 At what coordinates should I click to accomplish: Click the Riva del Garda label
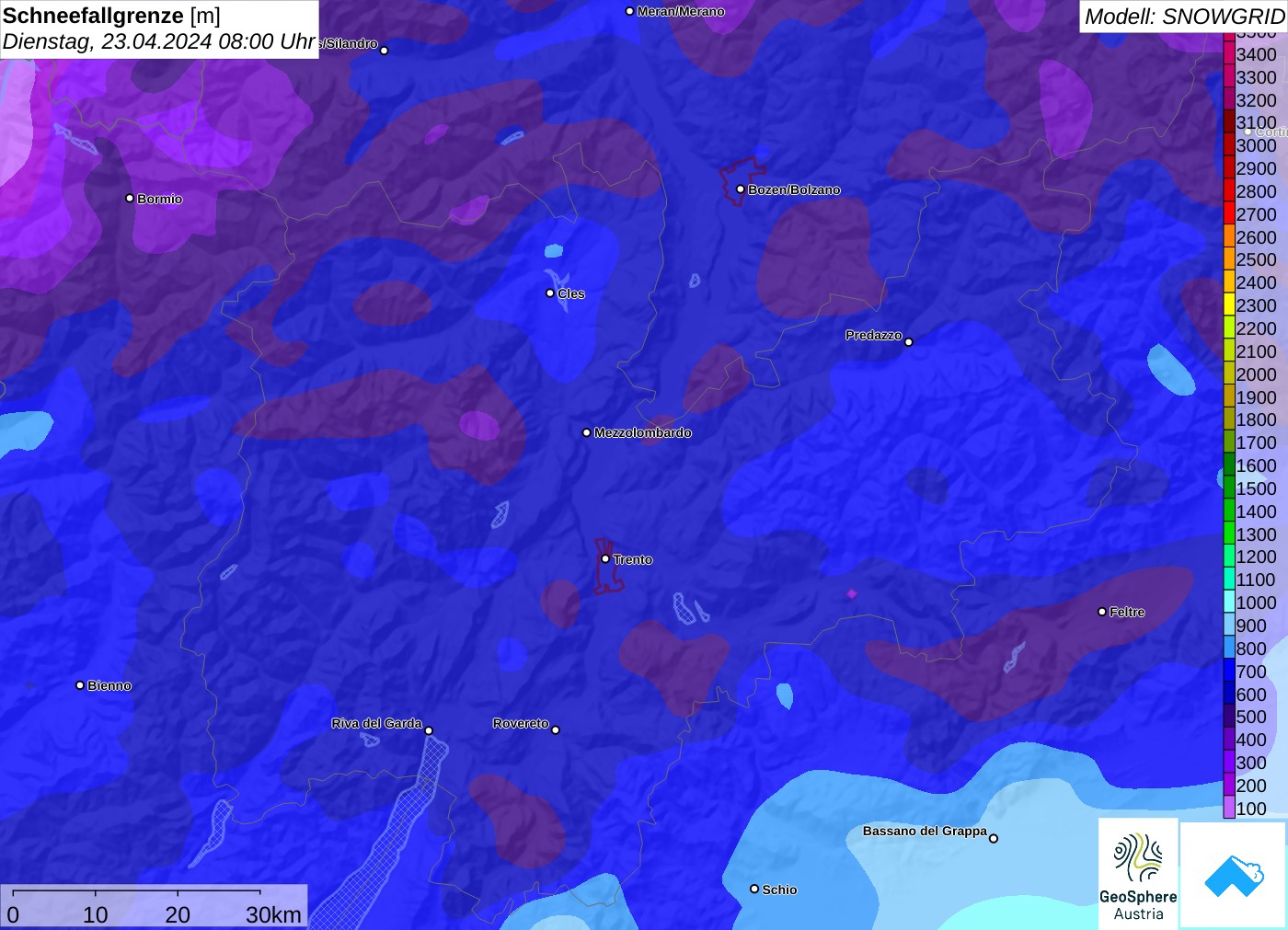tap(376, 723)
